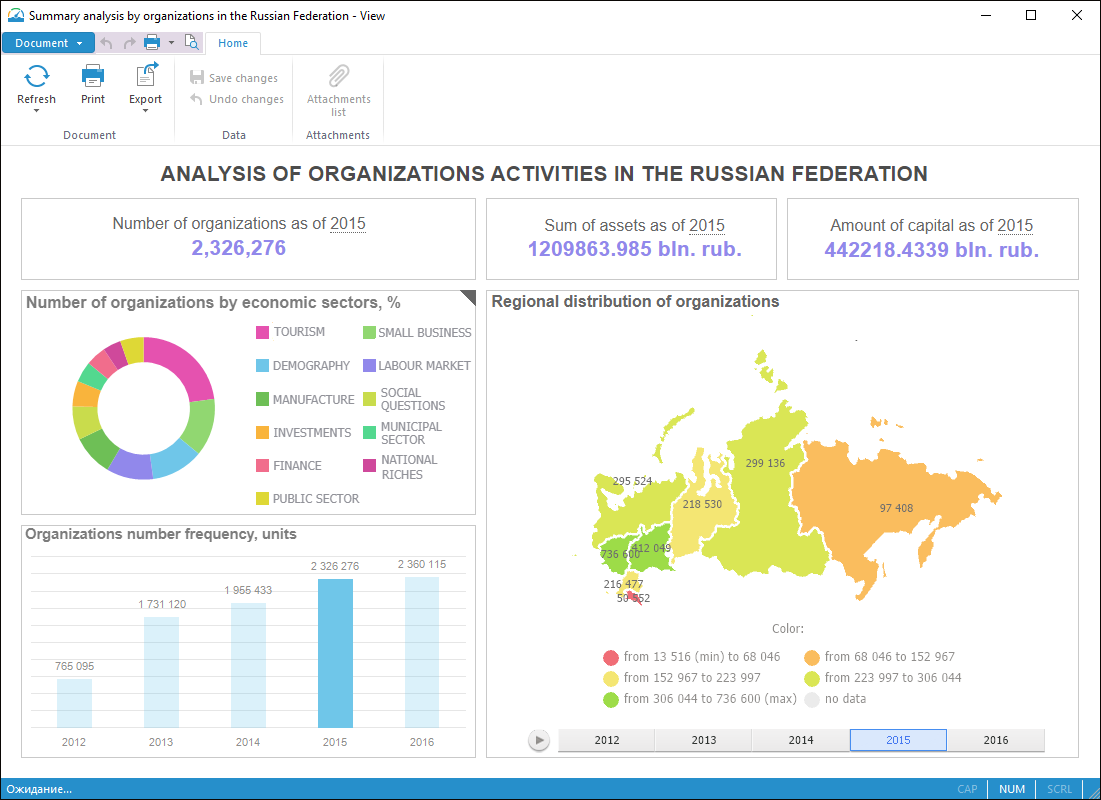Click the quick access printer icon
The image size is (1101, 800).
coord(152,42)
